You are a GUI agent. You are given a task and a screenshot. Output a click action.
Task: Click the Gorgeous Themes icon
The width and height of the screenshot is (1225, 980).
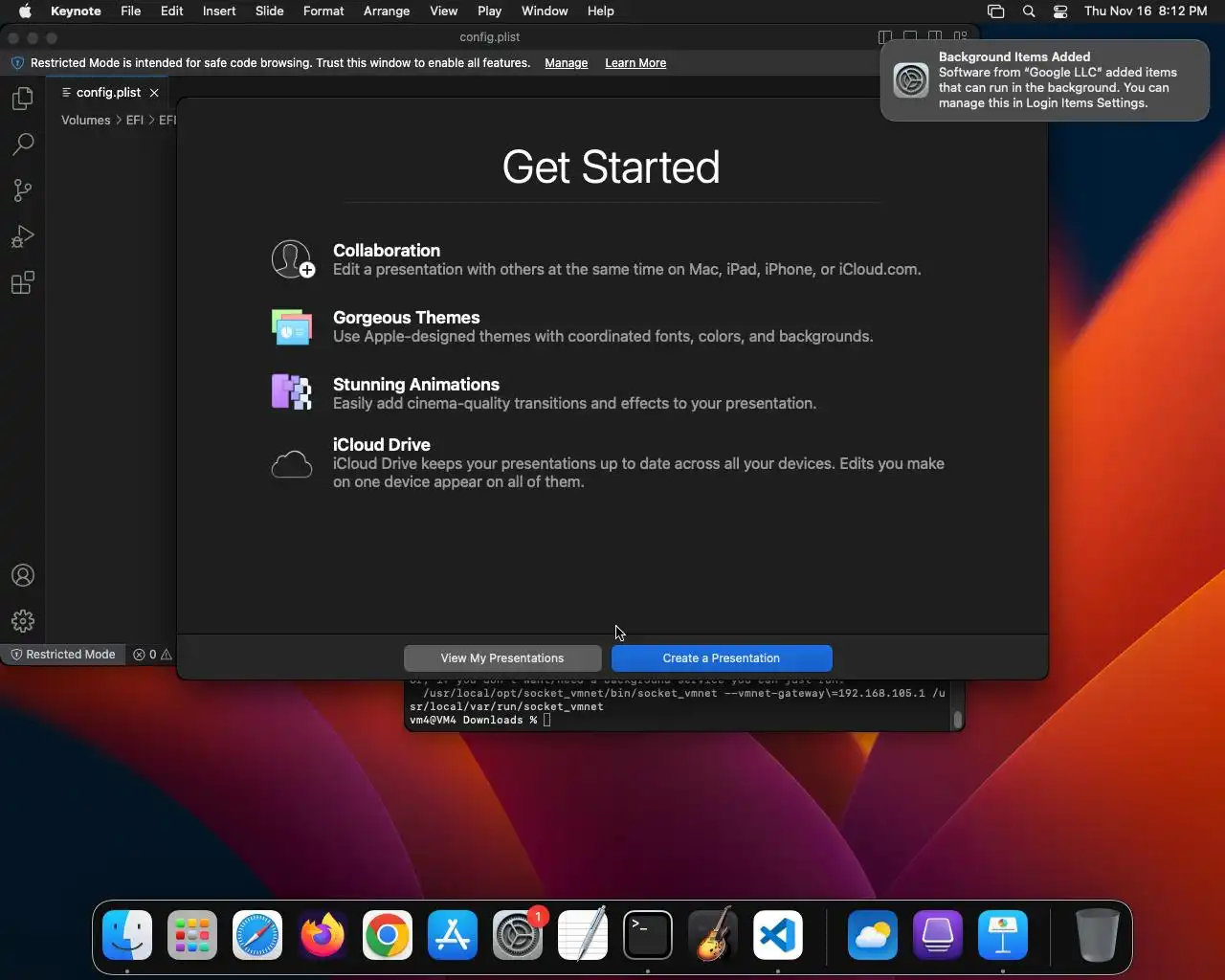[x=292, y=327]
